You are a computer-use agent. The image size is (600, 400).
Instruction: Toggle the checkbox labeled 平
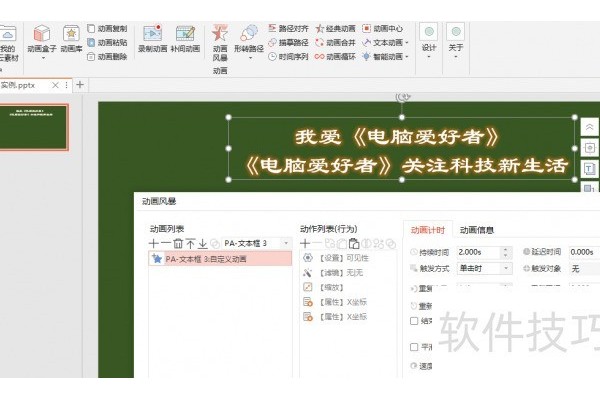[x=414, y=347]
